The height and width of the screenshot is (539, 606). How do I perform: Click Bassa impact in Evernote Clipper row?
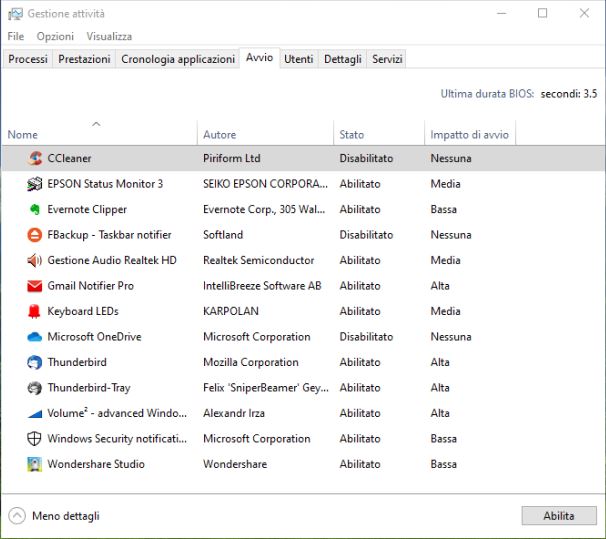tap(444, 209)
